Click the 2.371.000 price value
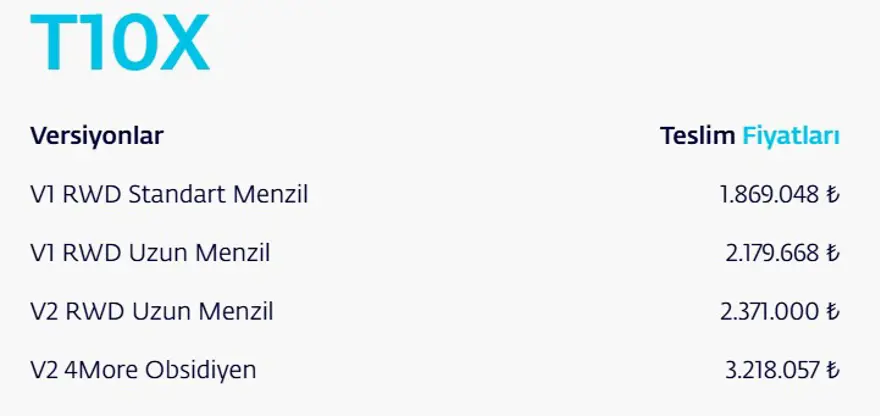 coord(769,312)
